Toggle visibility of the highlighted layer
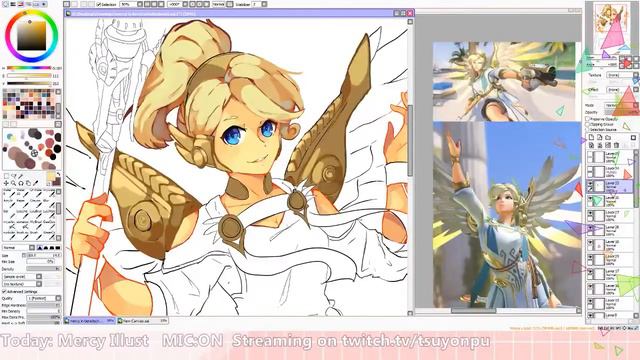Viewport: 640px width, 360px height. point(590,183)
